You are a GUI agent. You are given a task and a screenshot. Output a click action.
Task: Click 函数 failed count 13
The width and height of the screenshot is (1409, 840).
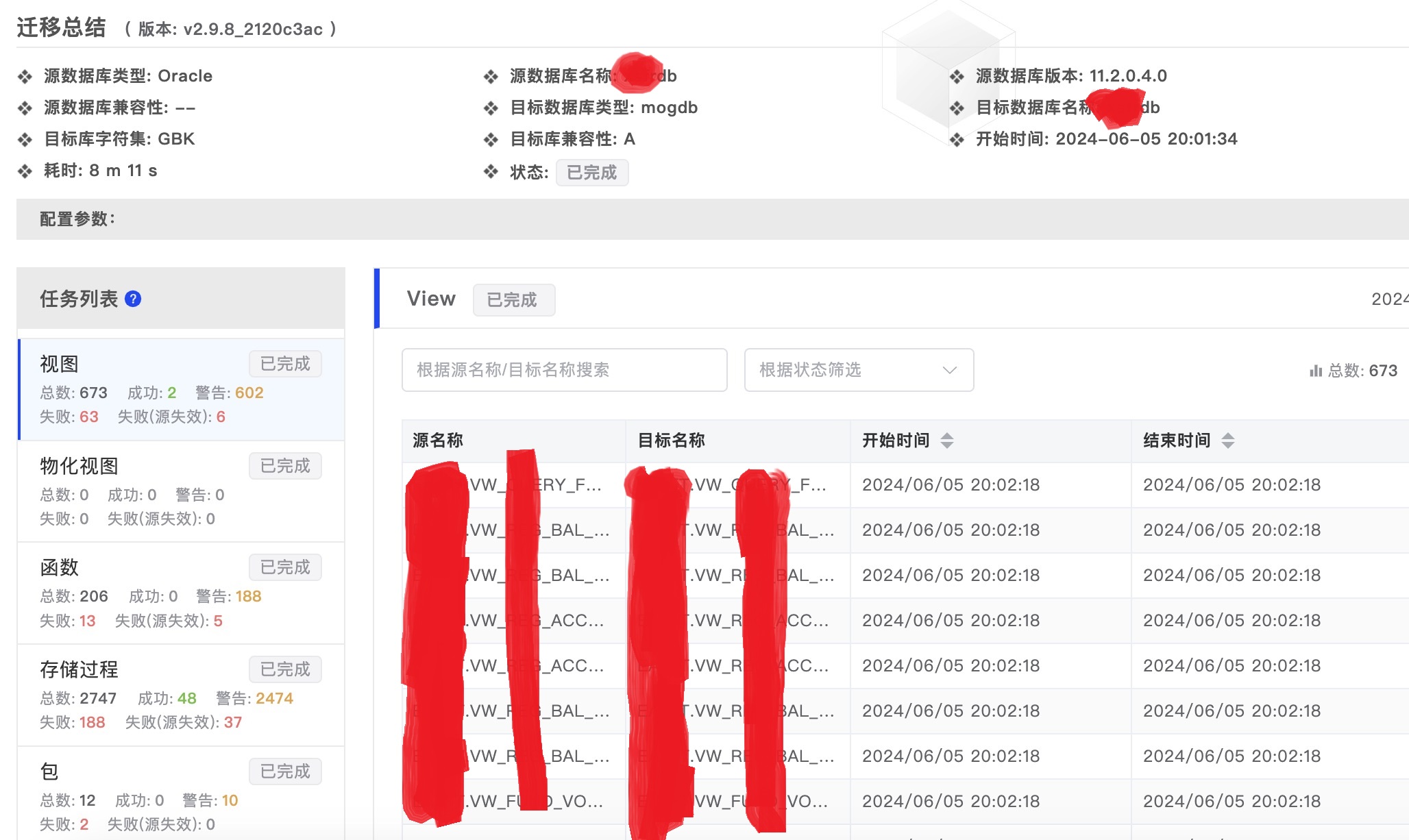(x=87, y=621)
